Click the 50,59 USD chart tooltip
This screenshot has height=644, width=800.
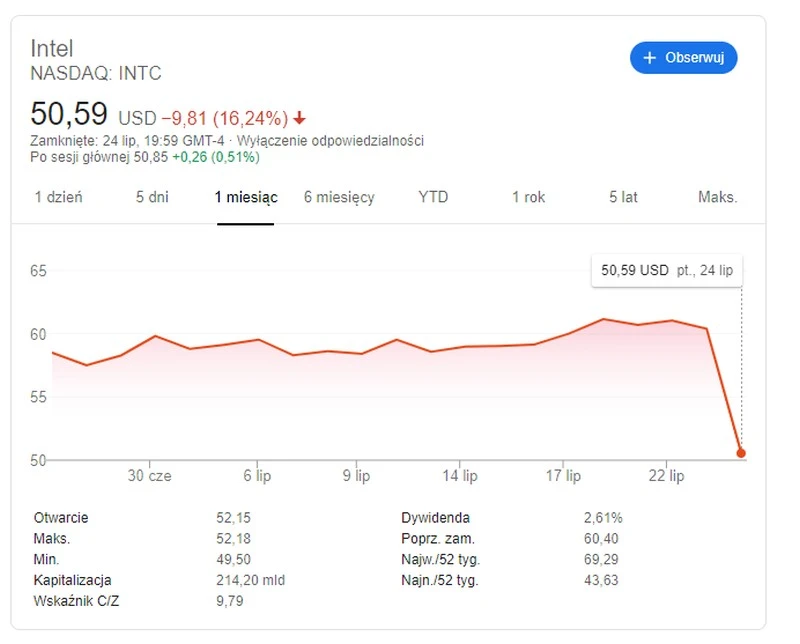coord(667,270)
